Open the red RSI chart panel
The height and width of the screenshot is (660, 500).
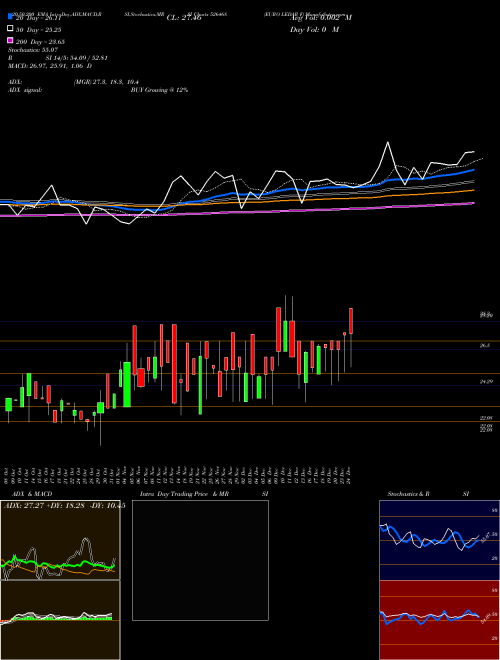point(439,620)
